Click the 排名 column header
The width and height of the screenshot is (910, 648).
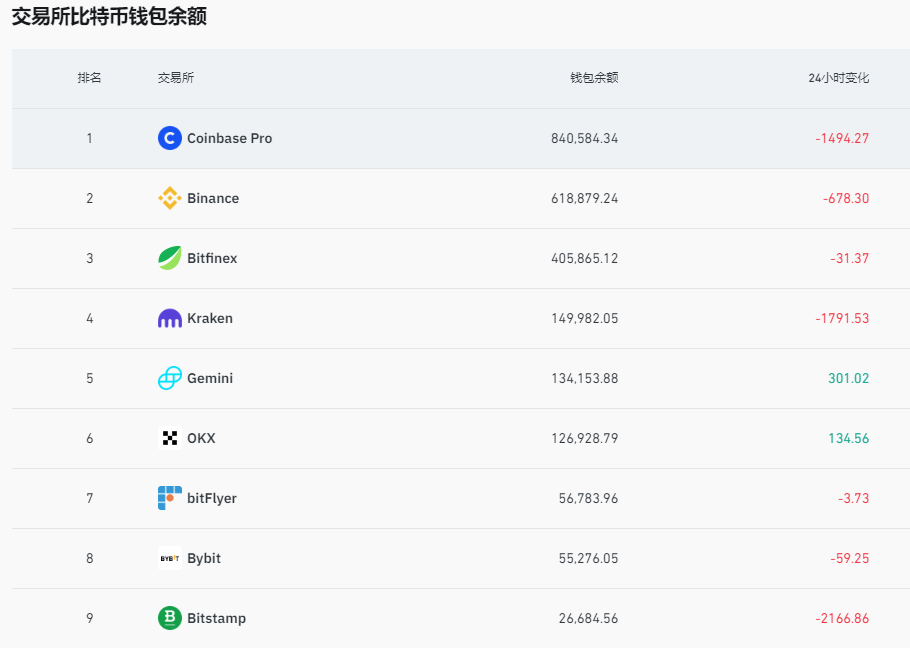click(x=89, y=78)
